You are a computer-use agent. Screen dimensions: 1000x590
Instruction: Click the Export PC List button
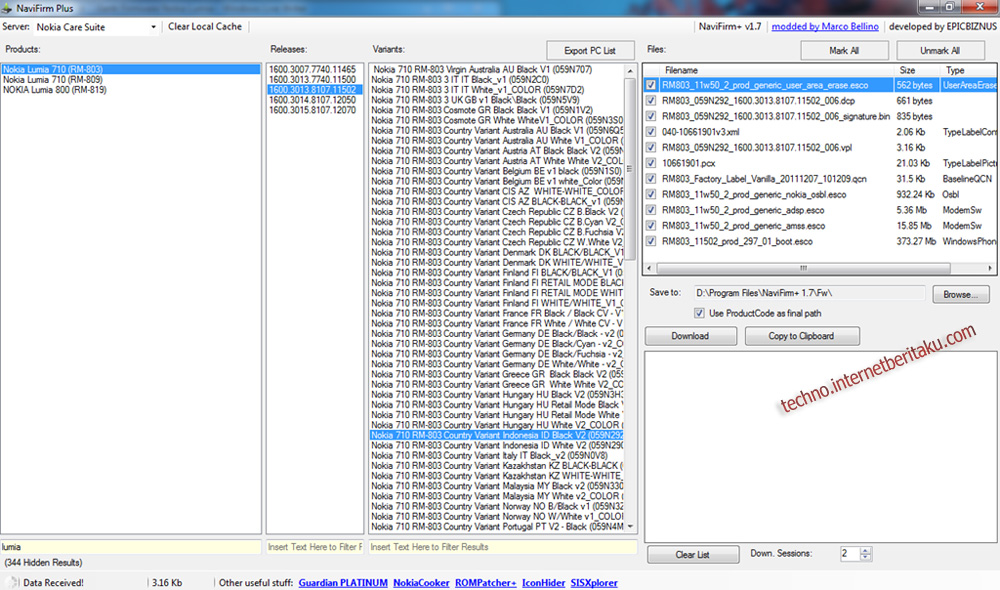click(x=590, y=50)
